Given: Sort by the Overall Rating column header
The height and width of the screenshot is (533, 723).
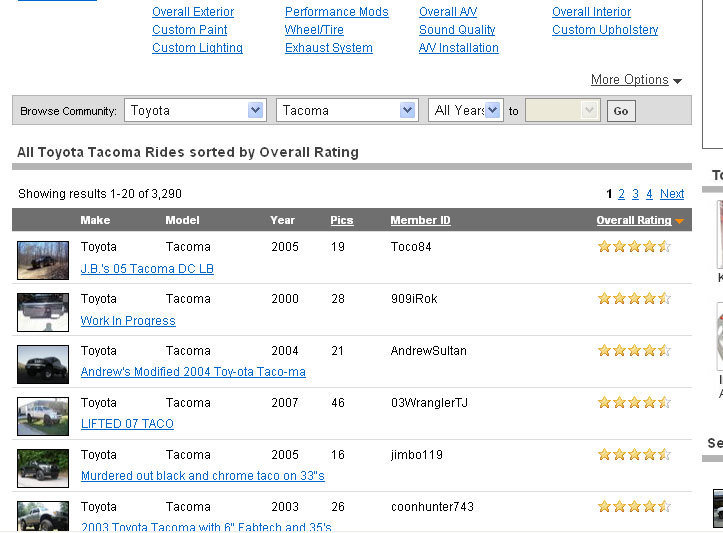Looking at the screenshot, I should click(x=634, y=220).
